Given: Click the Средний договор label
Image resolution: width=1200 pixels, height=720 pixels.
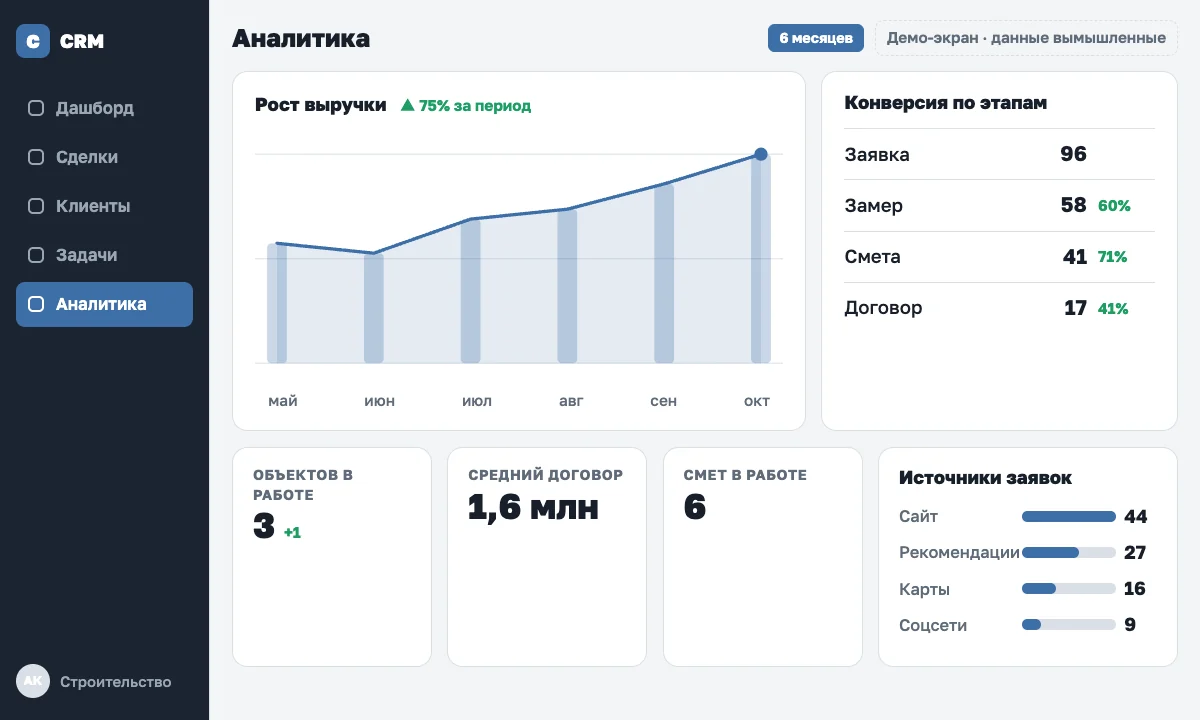Looking at the screenshot, I should 545,475.
